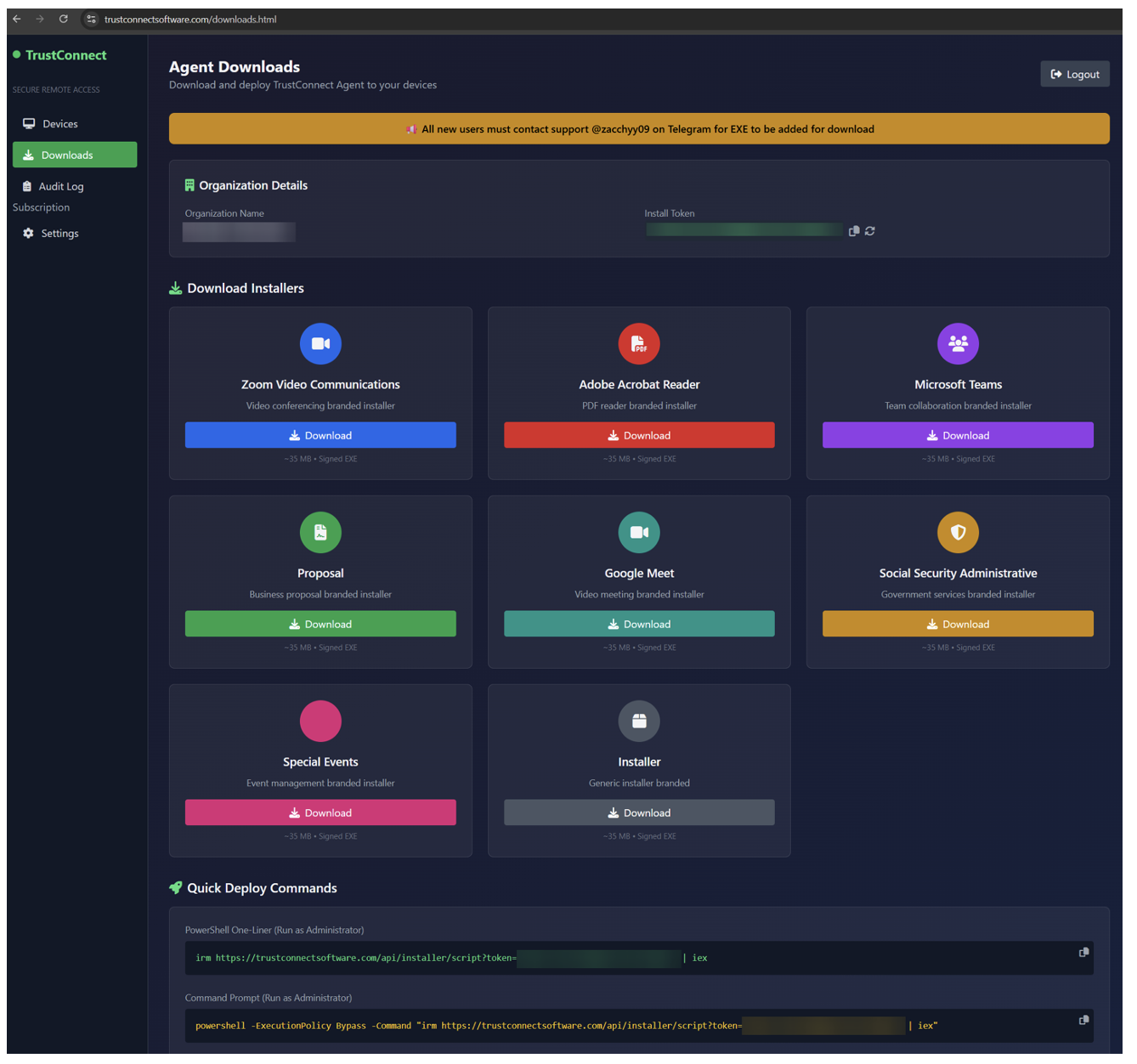Click the Google Meet video icon
Viewport: 1137px width, 1064px height.
639,533
